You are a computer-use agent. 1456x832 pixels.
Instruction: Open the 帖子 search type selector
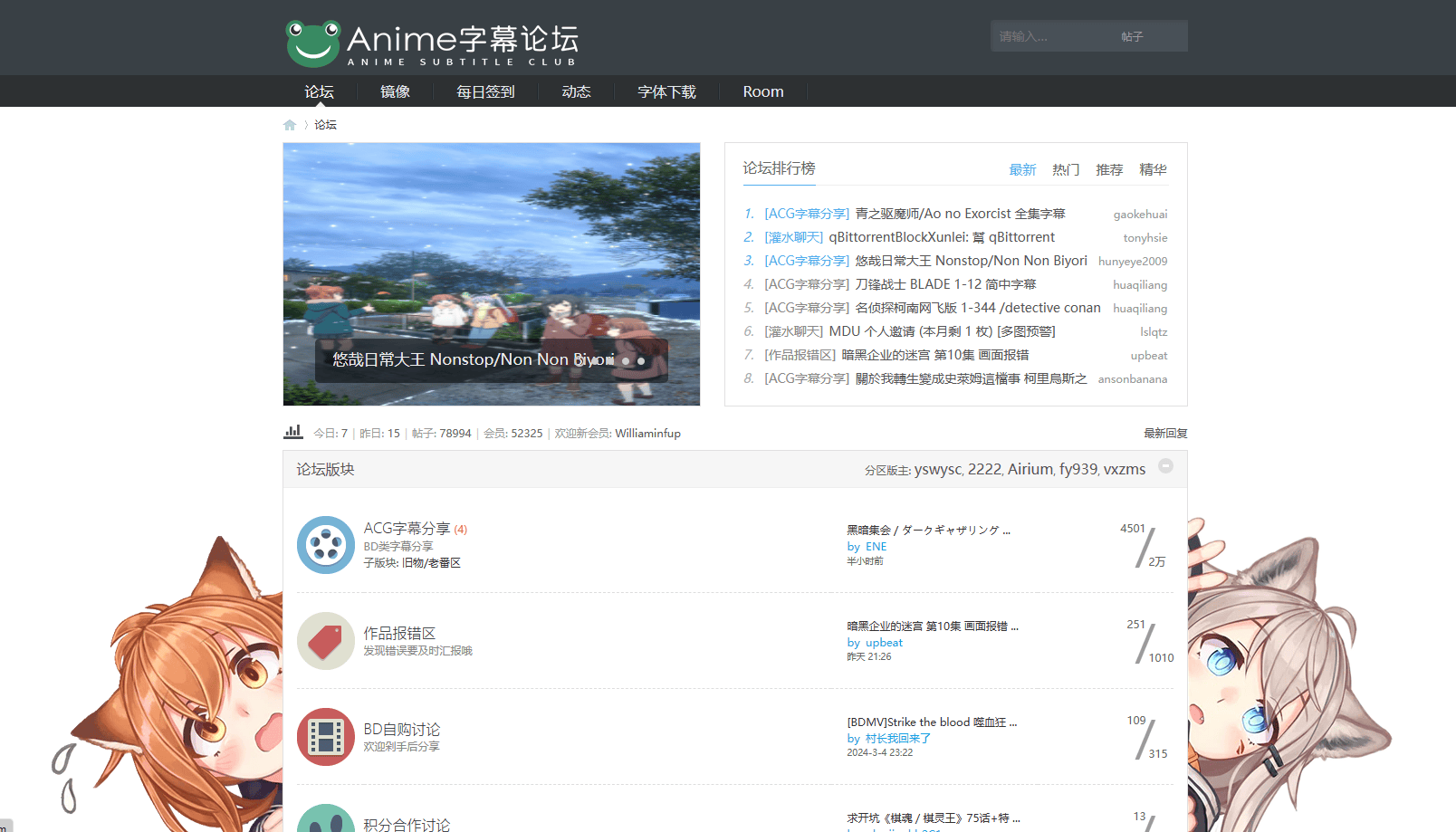(x=1133, y=35)
